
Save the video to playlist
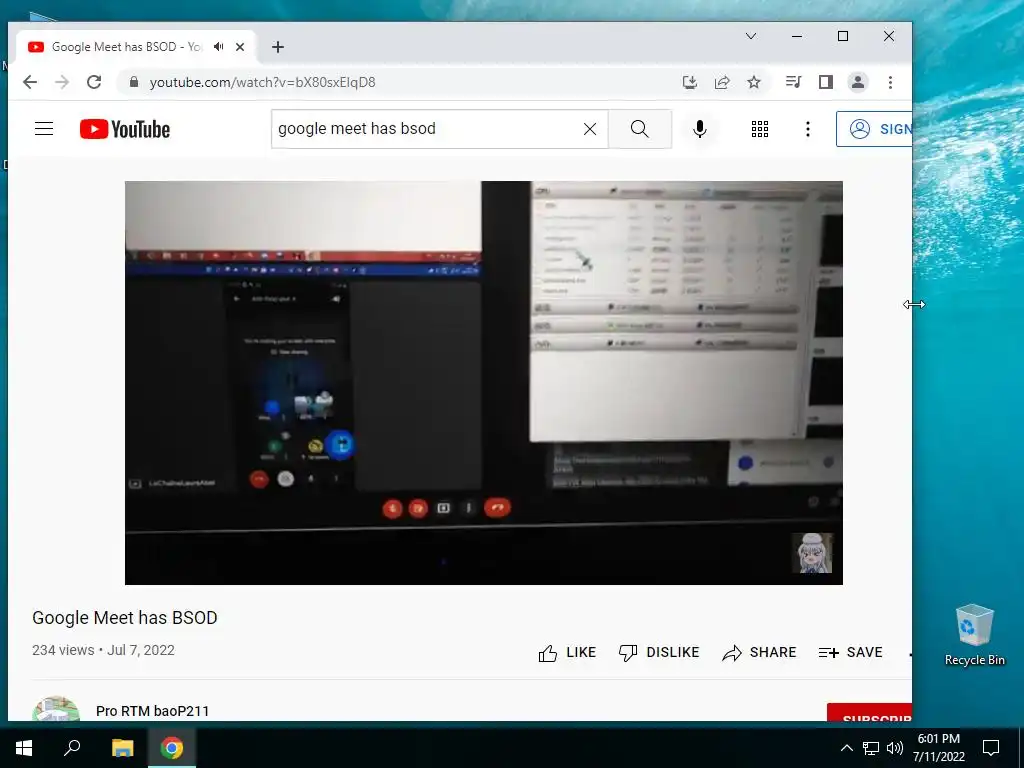(850, 652)
